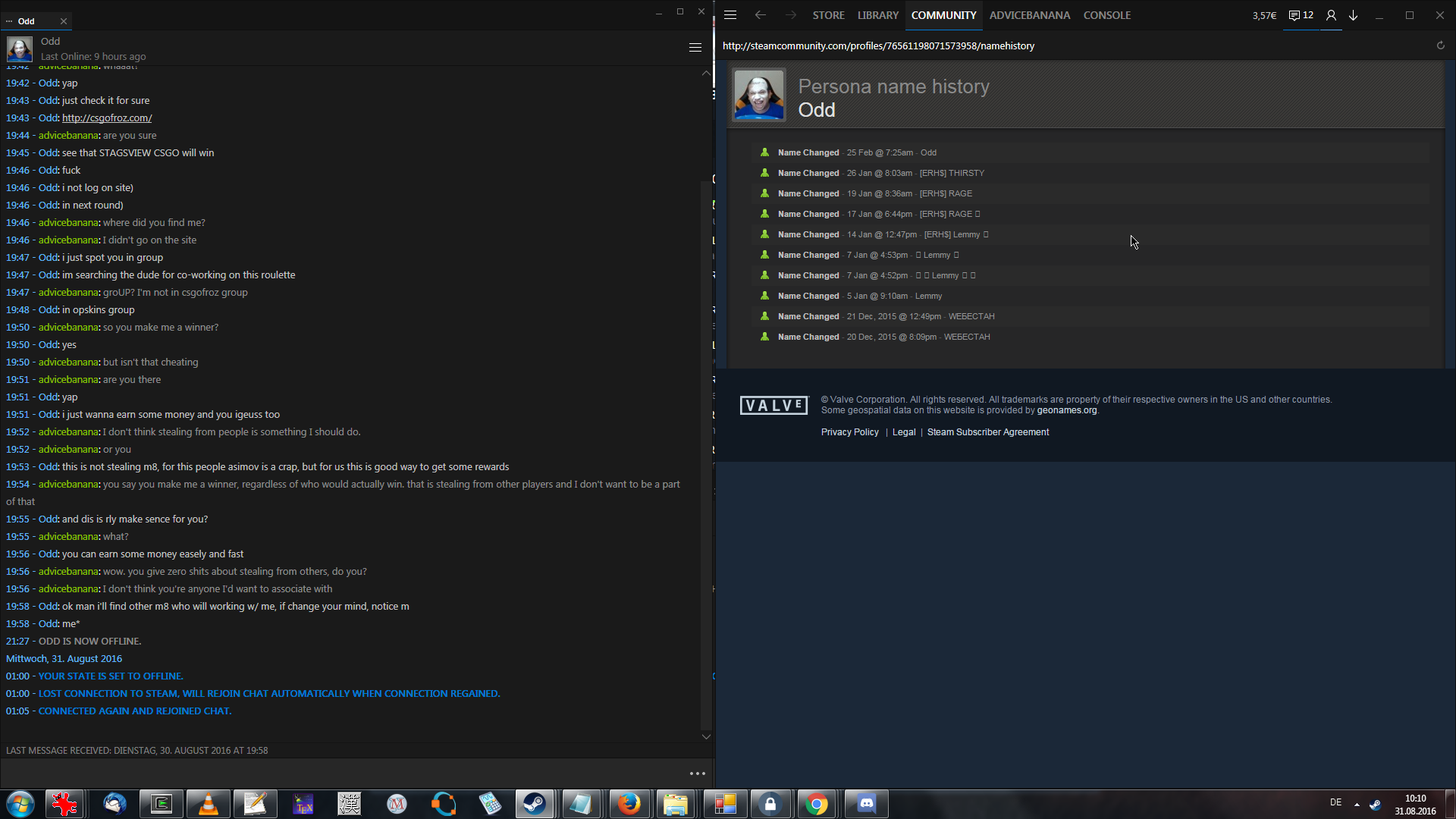Click the Steam system tray icon
The image size is (1456, 819).
point(1375,804)
